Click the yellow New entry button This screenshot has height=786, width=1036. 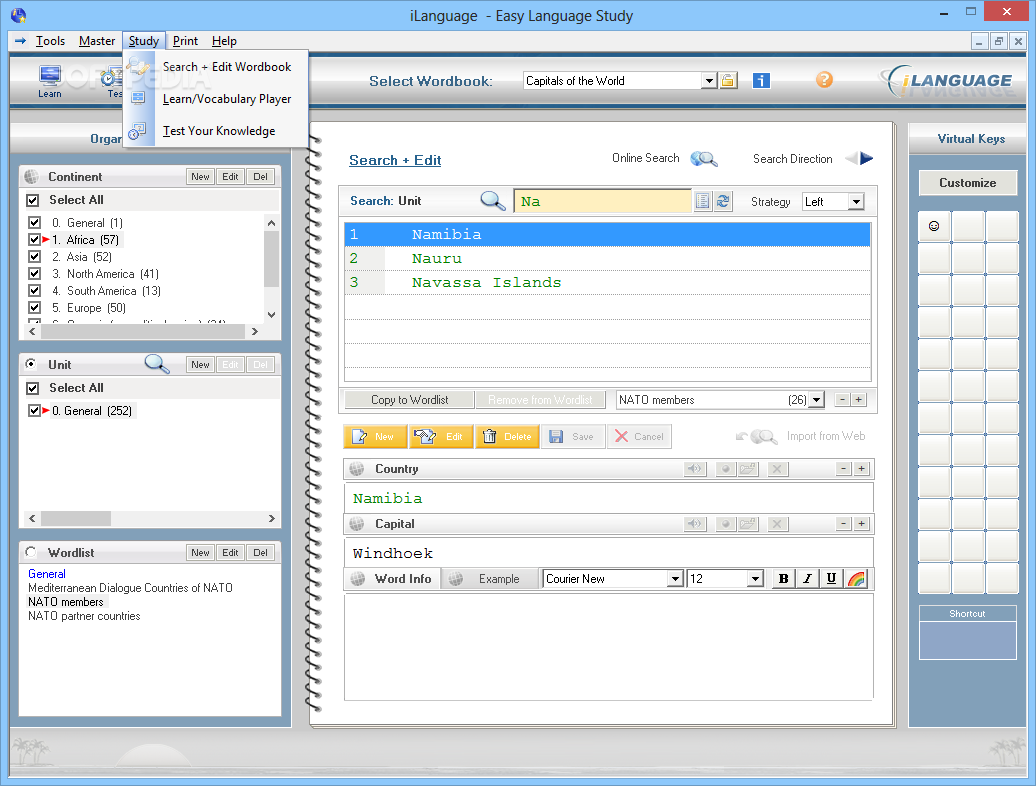coord(375,437)
